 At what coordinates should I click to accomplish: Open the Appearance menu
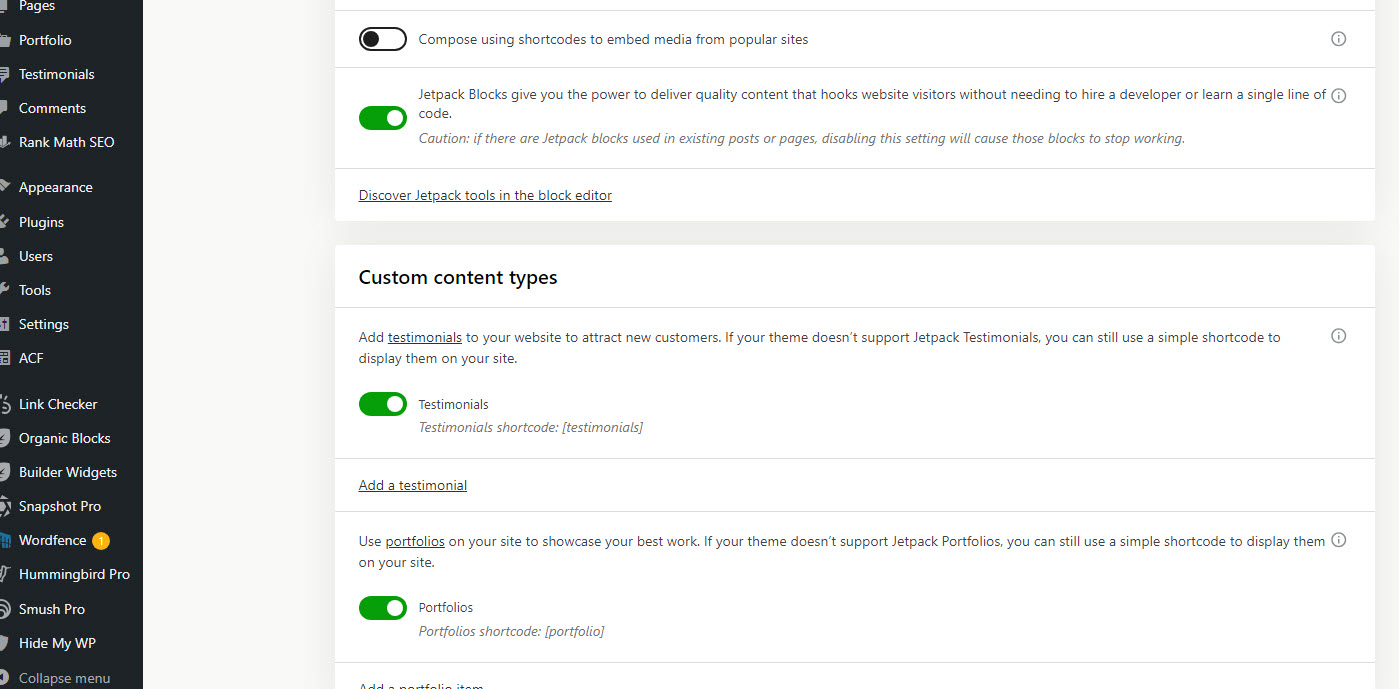point(55,187)
